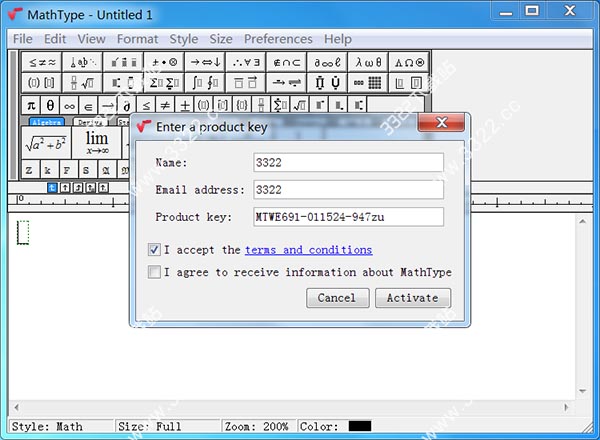The image size is (600, 440).
Task: Open the Help menu
Action: 338,39
